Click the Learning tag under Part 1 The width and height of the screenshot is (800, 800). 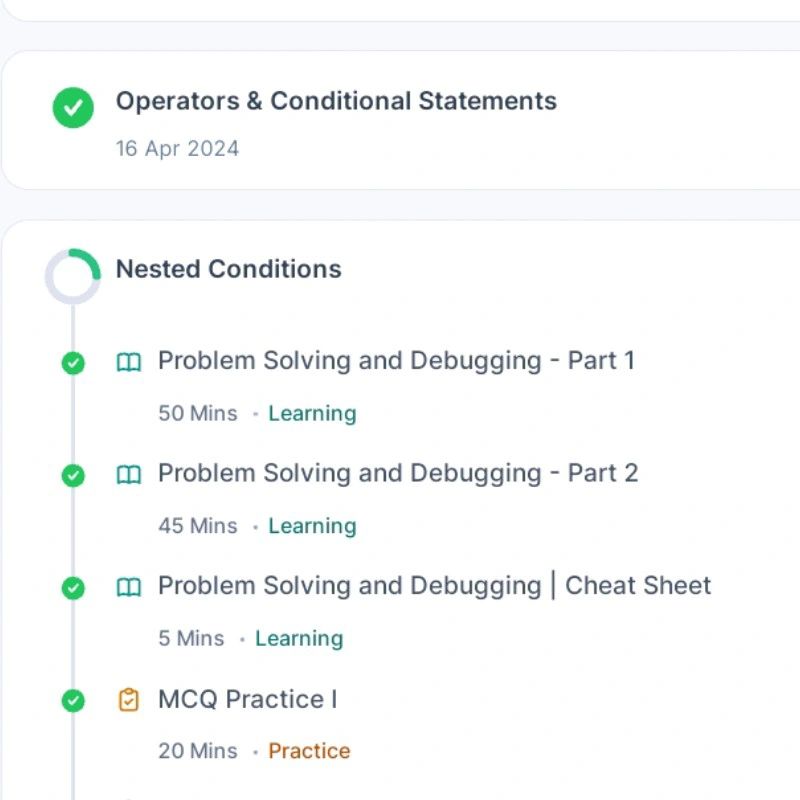click(x=312, y=413)
